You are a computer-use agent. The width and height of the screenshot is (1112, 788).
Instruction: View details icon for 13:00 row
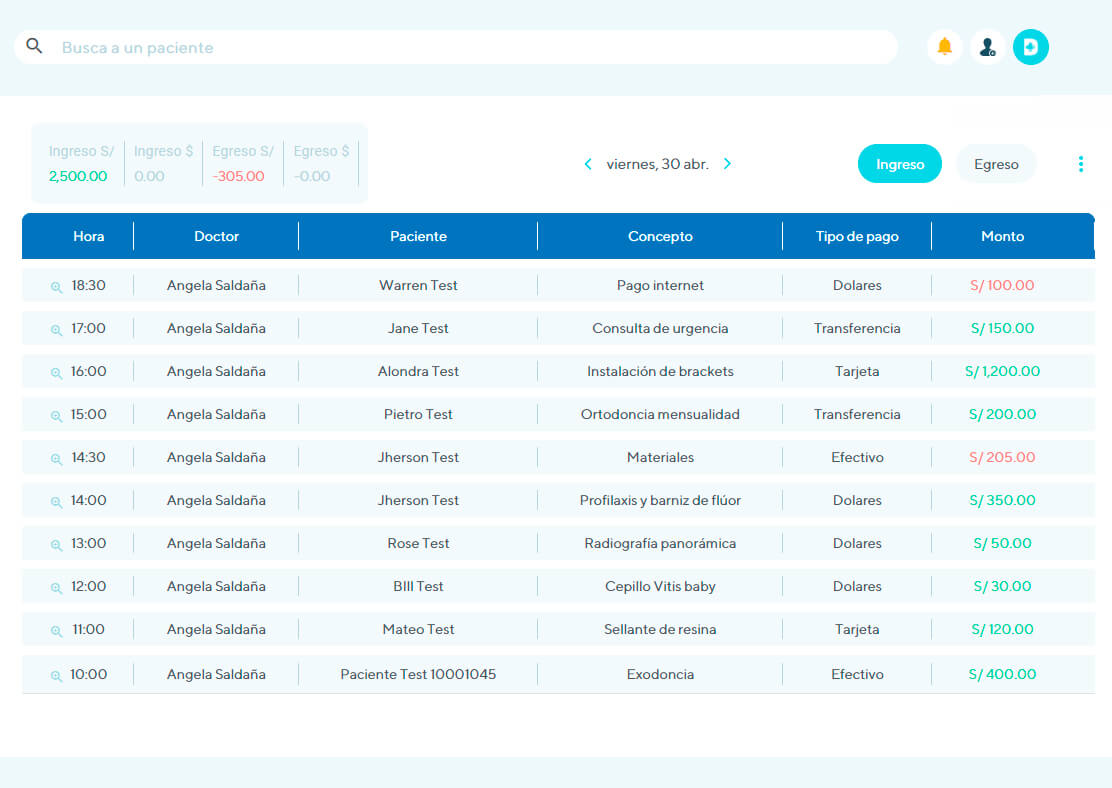tap(56, 545)
